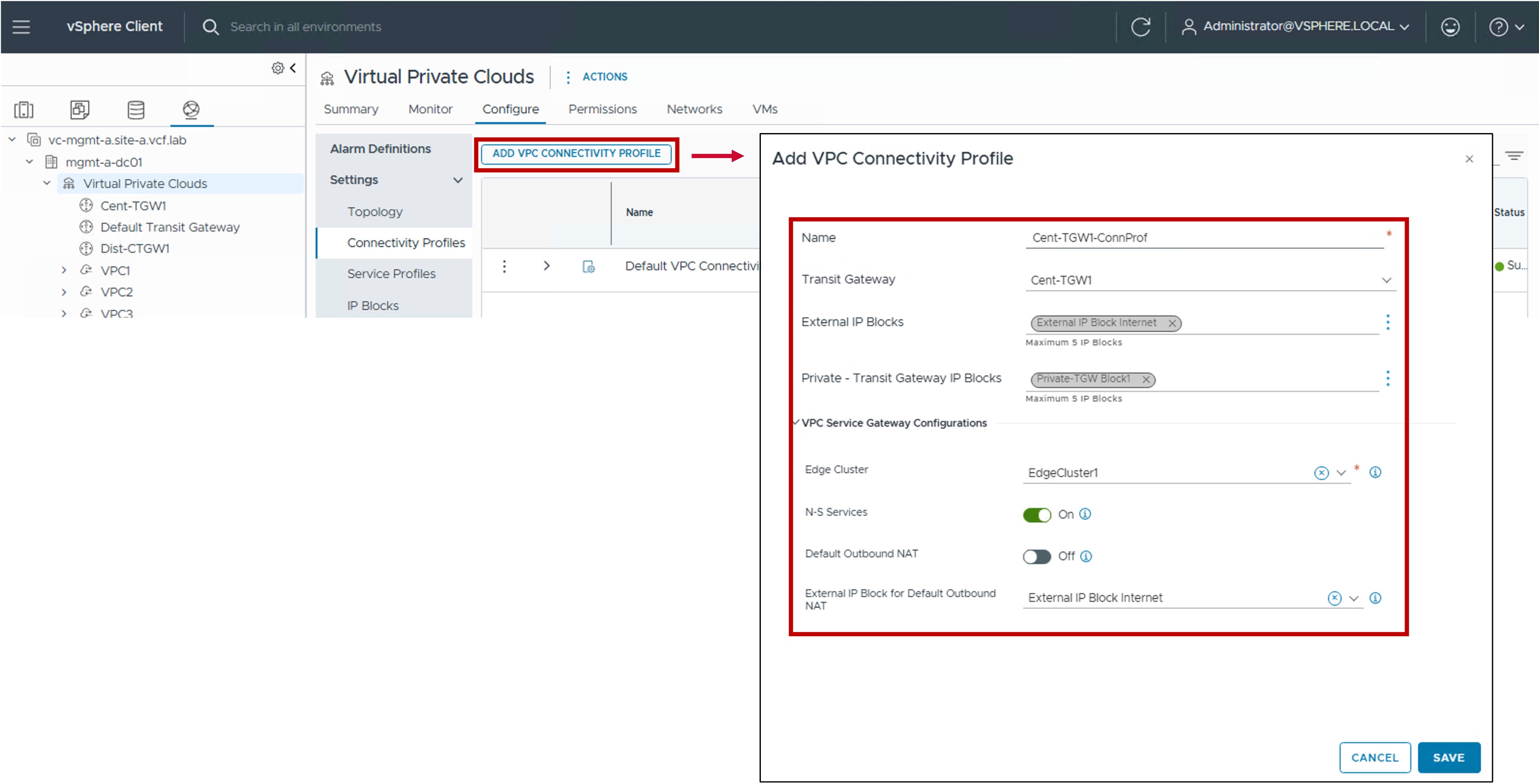Open the navigator settings gear
This screenshot has height=784, width=1539.
pos(278,68)
